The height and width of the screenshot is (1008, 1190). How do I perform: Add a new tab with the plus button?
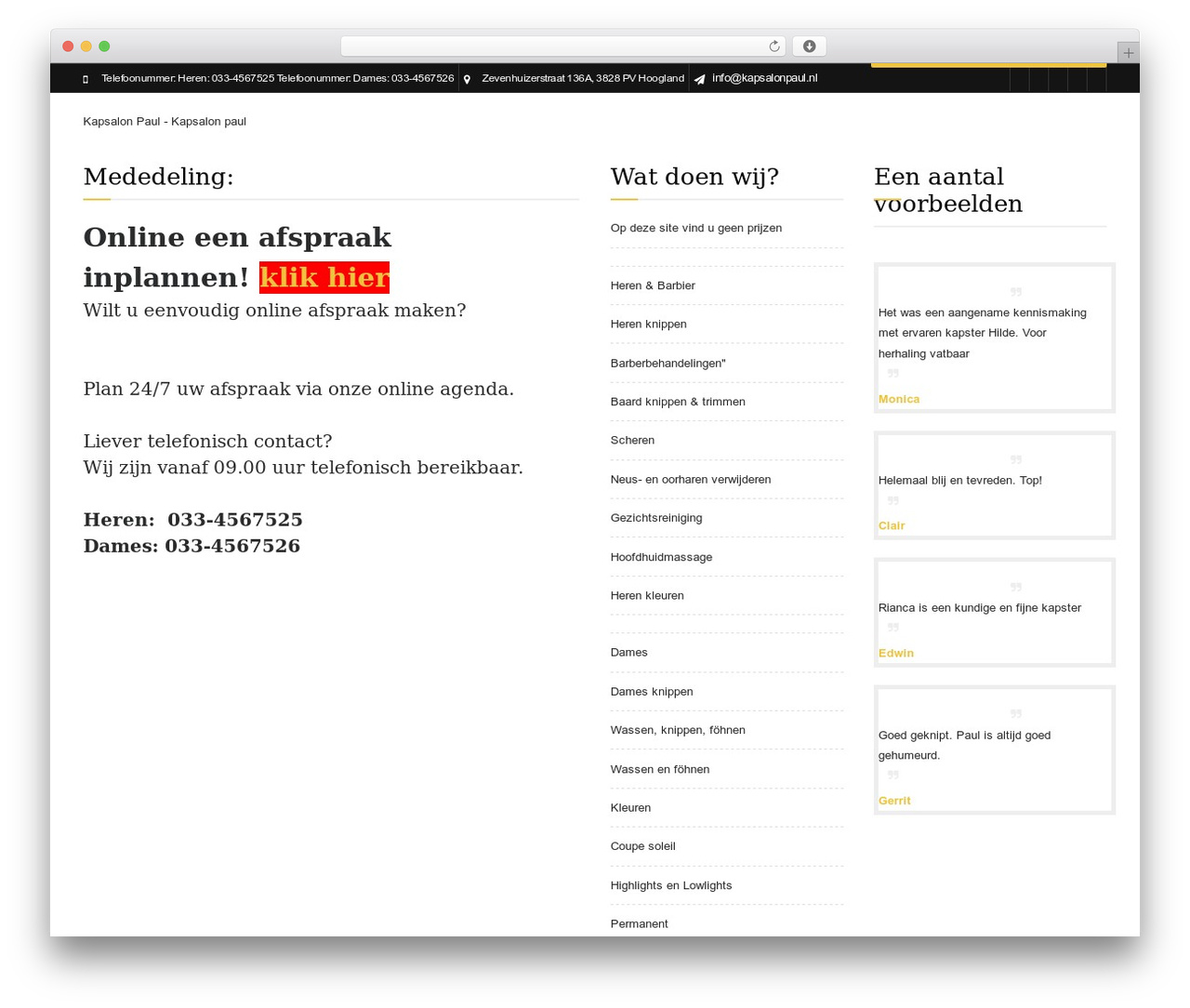tap(1128, 53)
